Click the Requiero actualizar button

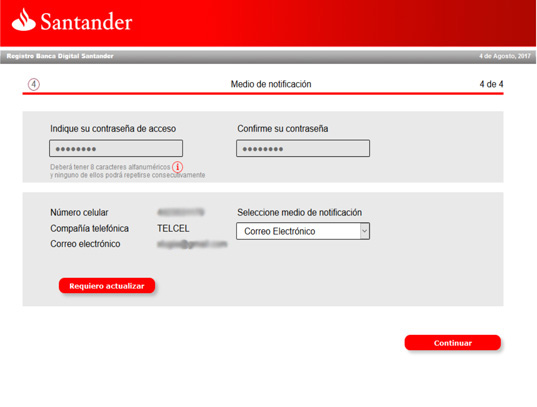107,286
